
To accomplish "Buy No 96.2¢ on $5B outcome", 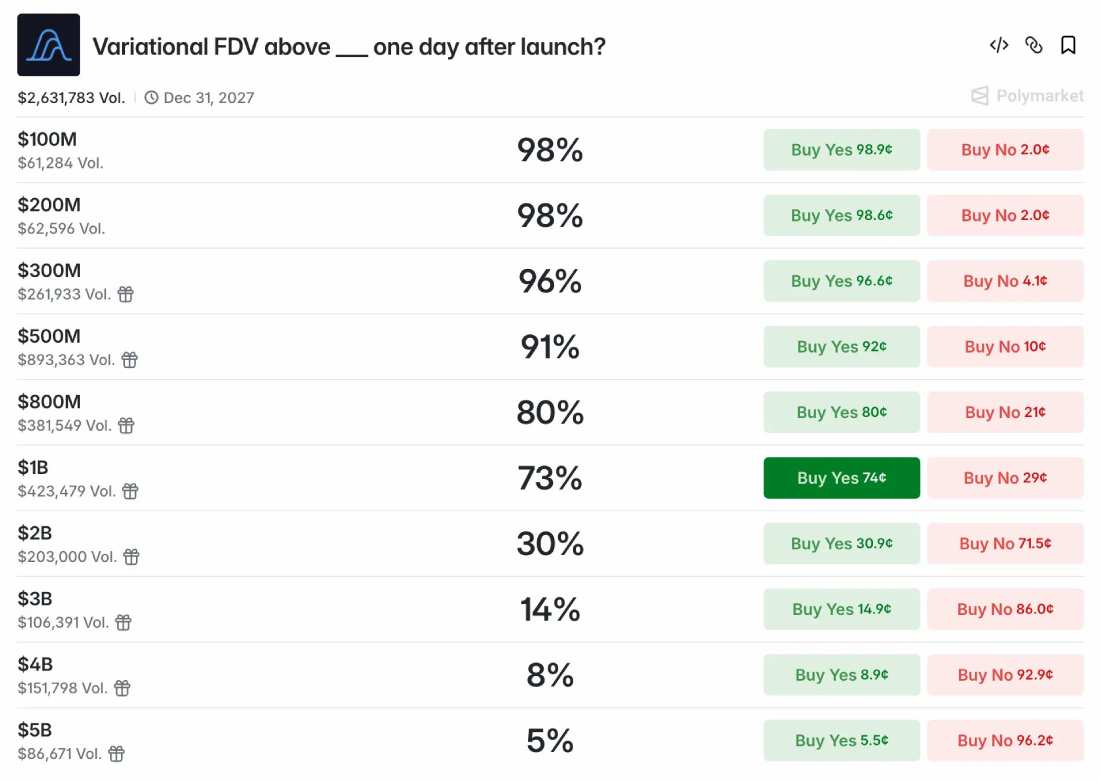I will click(1005, 741).
